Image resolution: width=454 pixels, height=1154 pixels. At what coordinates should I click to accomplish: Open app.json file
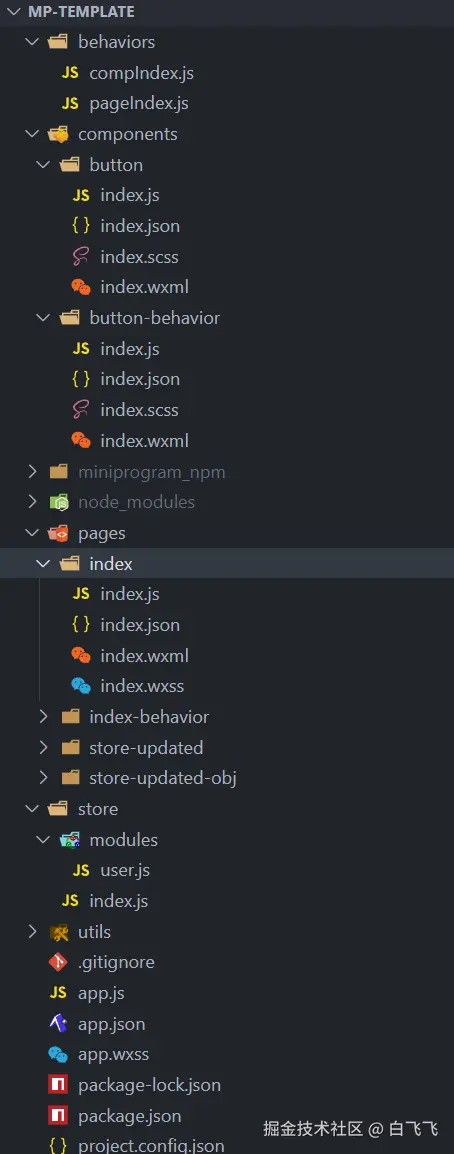(x=112, y=1024)
